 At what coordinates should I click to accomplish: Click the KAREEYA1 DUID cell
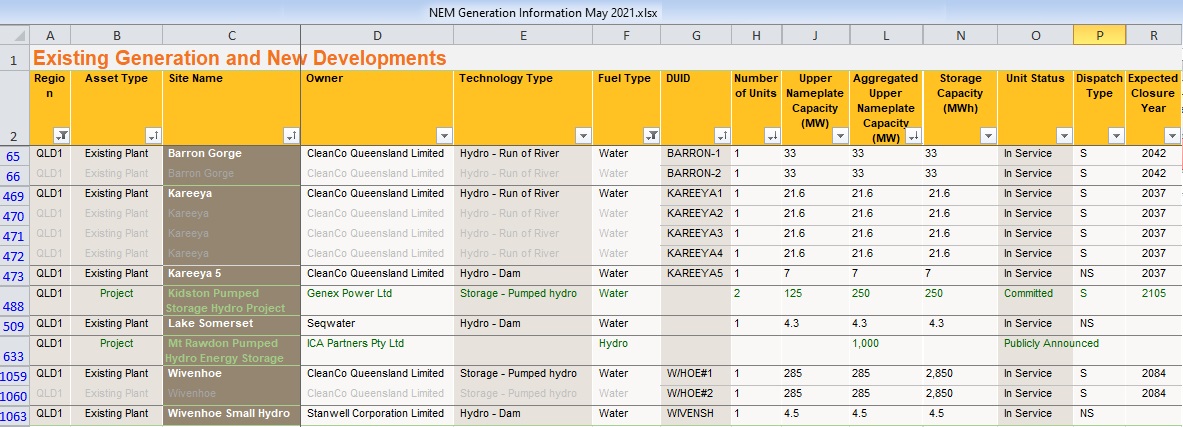click(696, 193)
